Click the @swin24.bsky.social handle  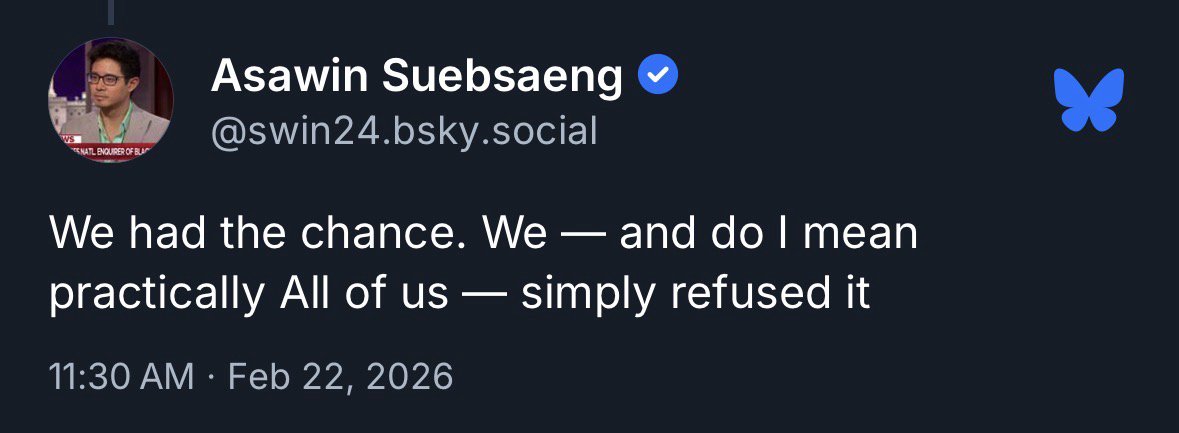403,130
